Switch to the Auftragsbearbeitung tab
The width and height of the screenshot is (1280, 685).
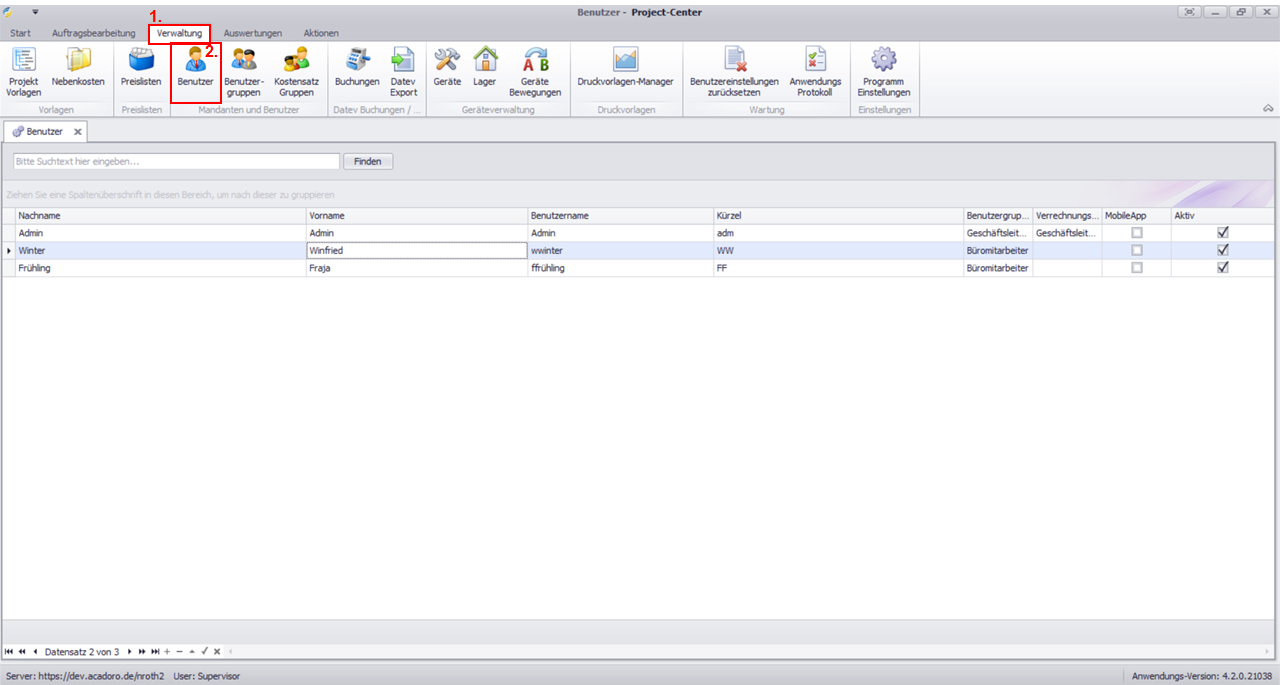(93, 33)
